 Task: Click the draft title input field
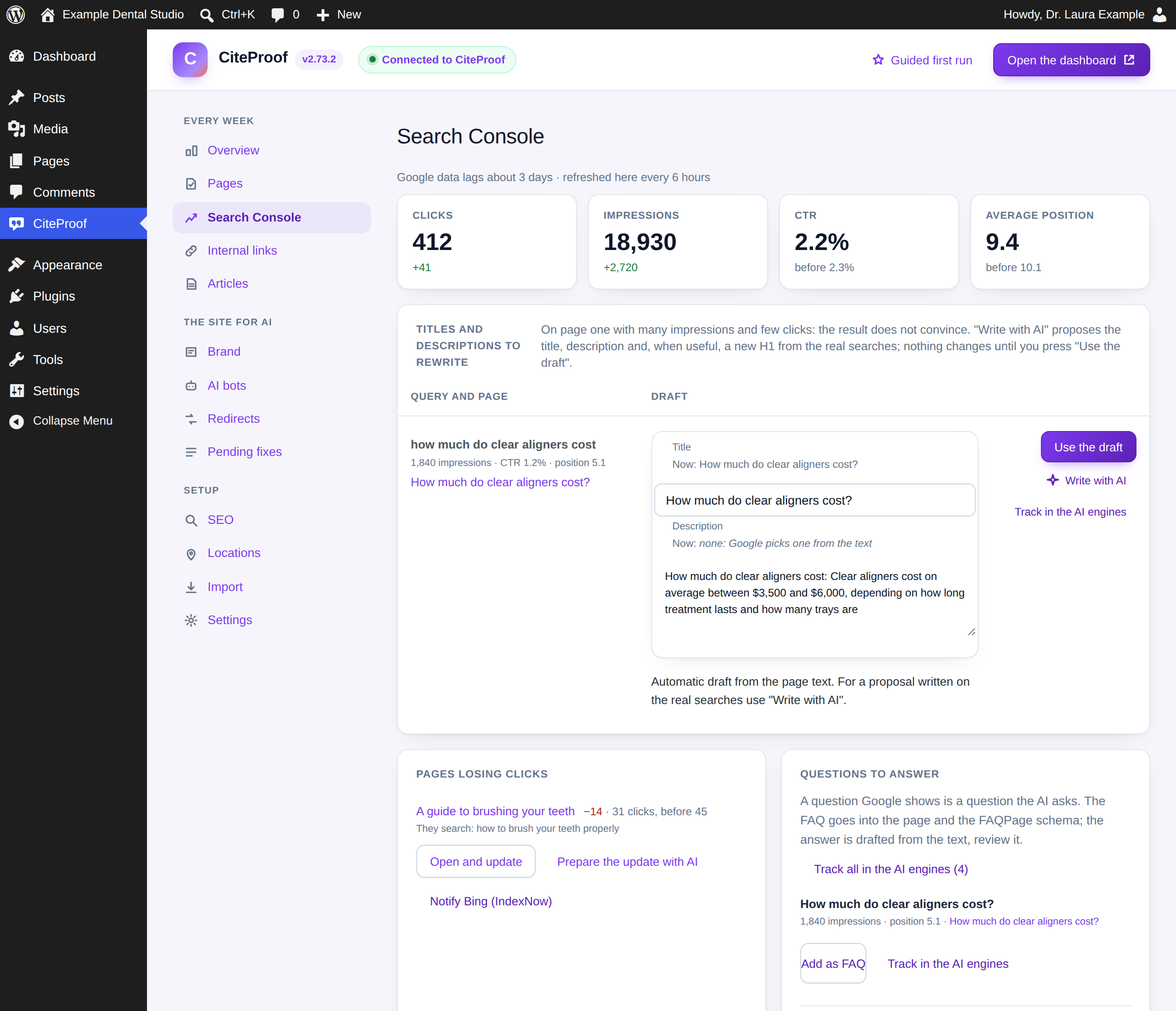(x=814, y=500)
